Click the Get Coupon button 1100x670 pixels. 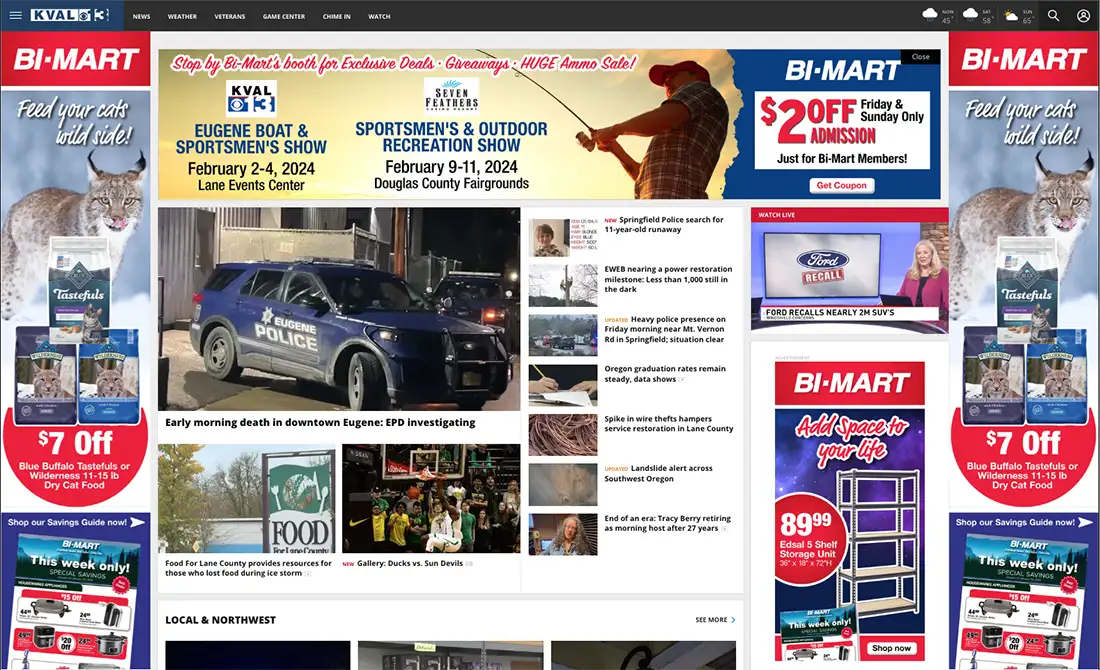pos(841,185)
